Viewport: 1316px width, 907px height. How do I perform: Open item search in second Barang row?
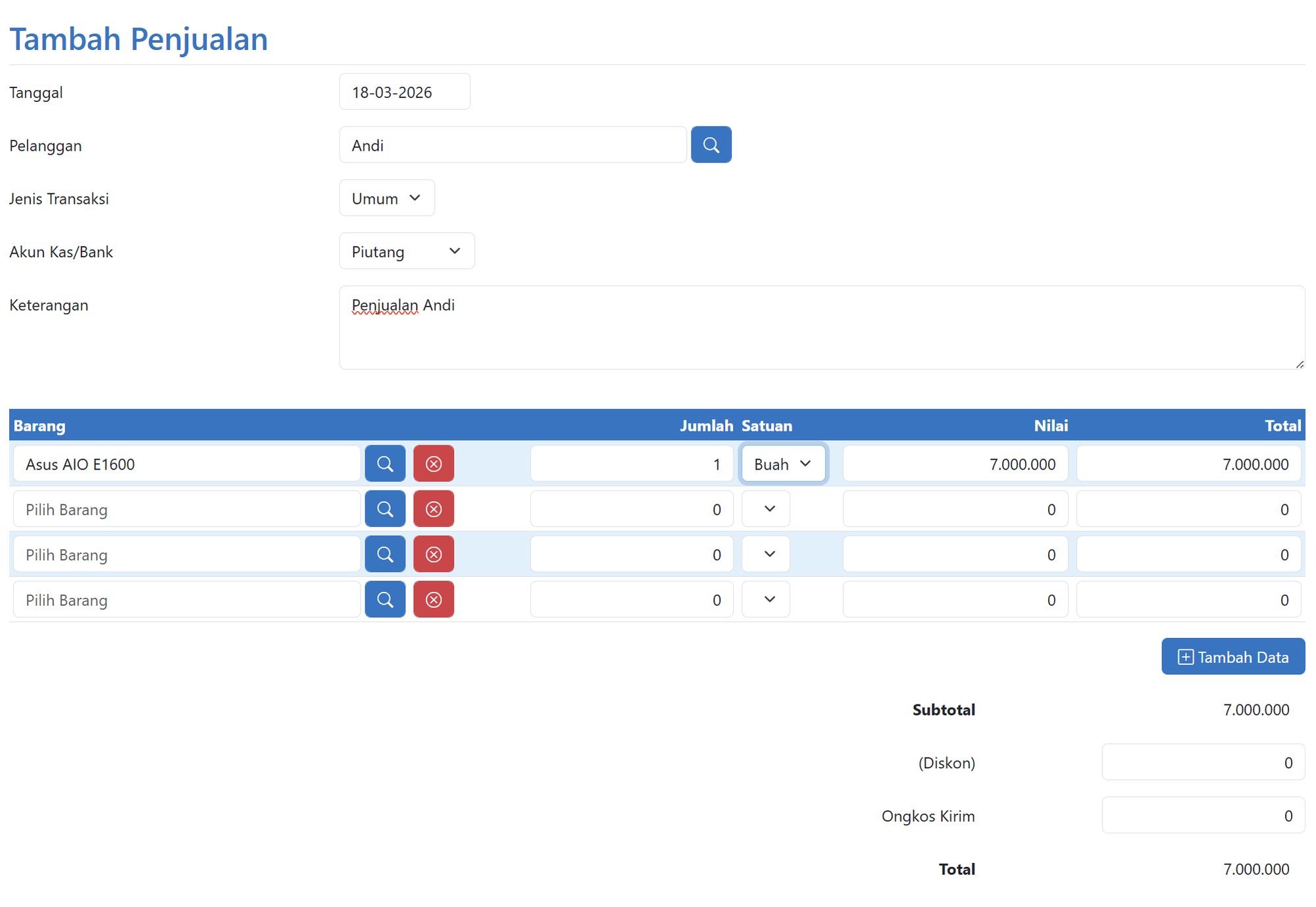[x=385, y=509]
